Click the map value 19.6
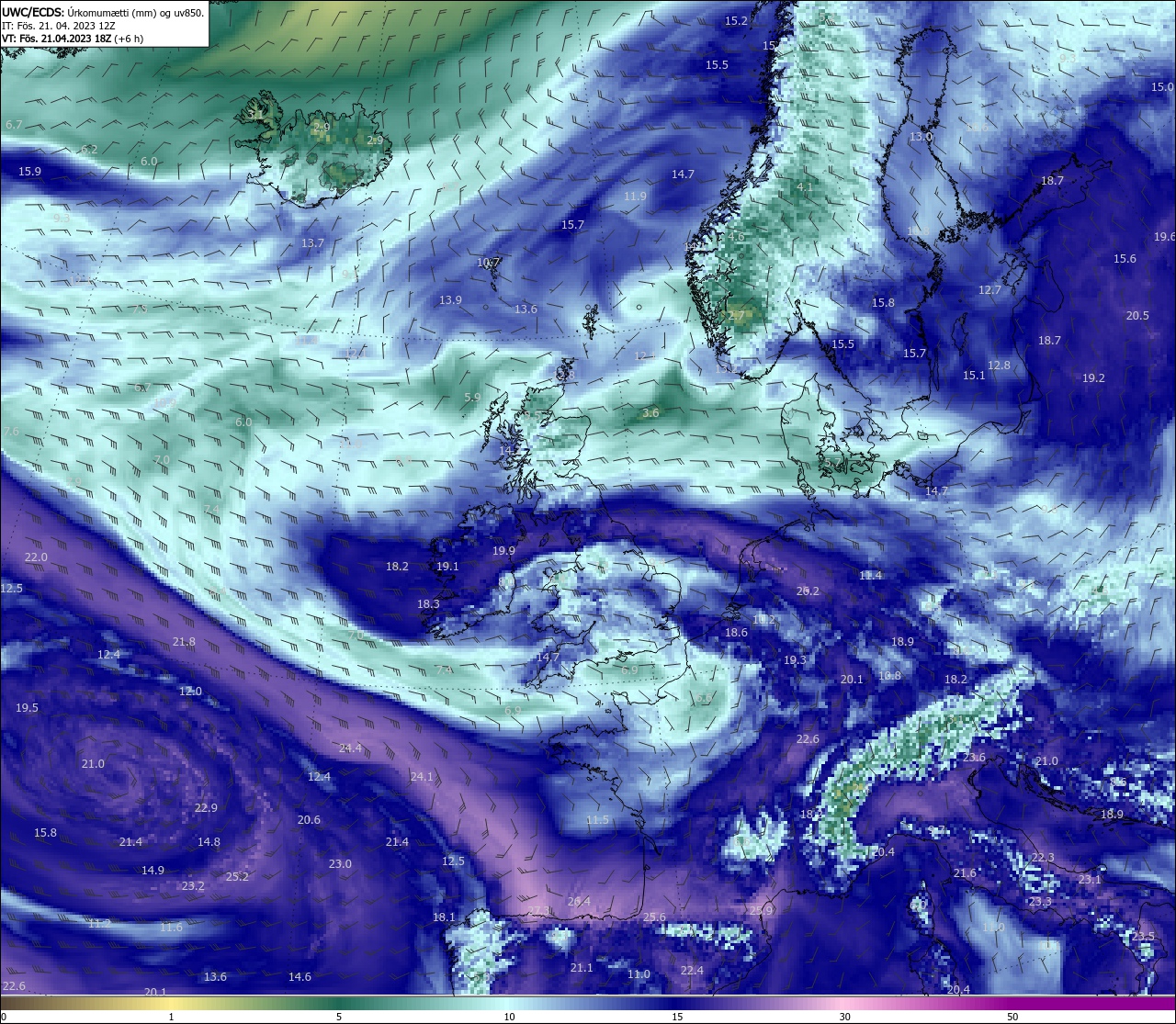Image resolution: width=1176 pixels, height=1024 pixels. (x=1165, y=236)
